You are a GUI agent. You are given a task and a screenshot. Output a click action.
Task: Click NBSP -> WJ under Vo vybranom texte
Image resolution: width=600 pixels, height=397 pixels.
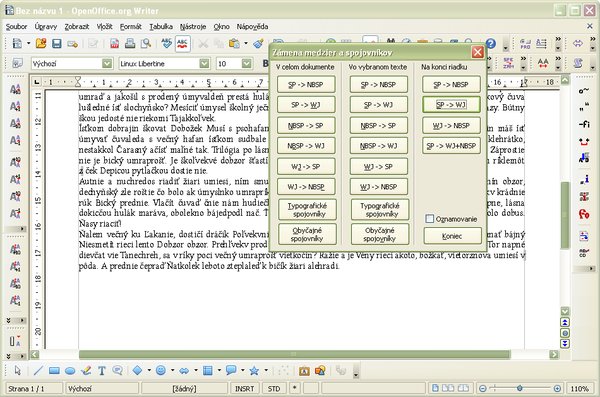(379, 146)
